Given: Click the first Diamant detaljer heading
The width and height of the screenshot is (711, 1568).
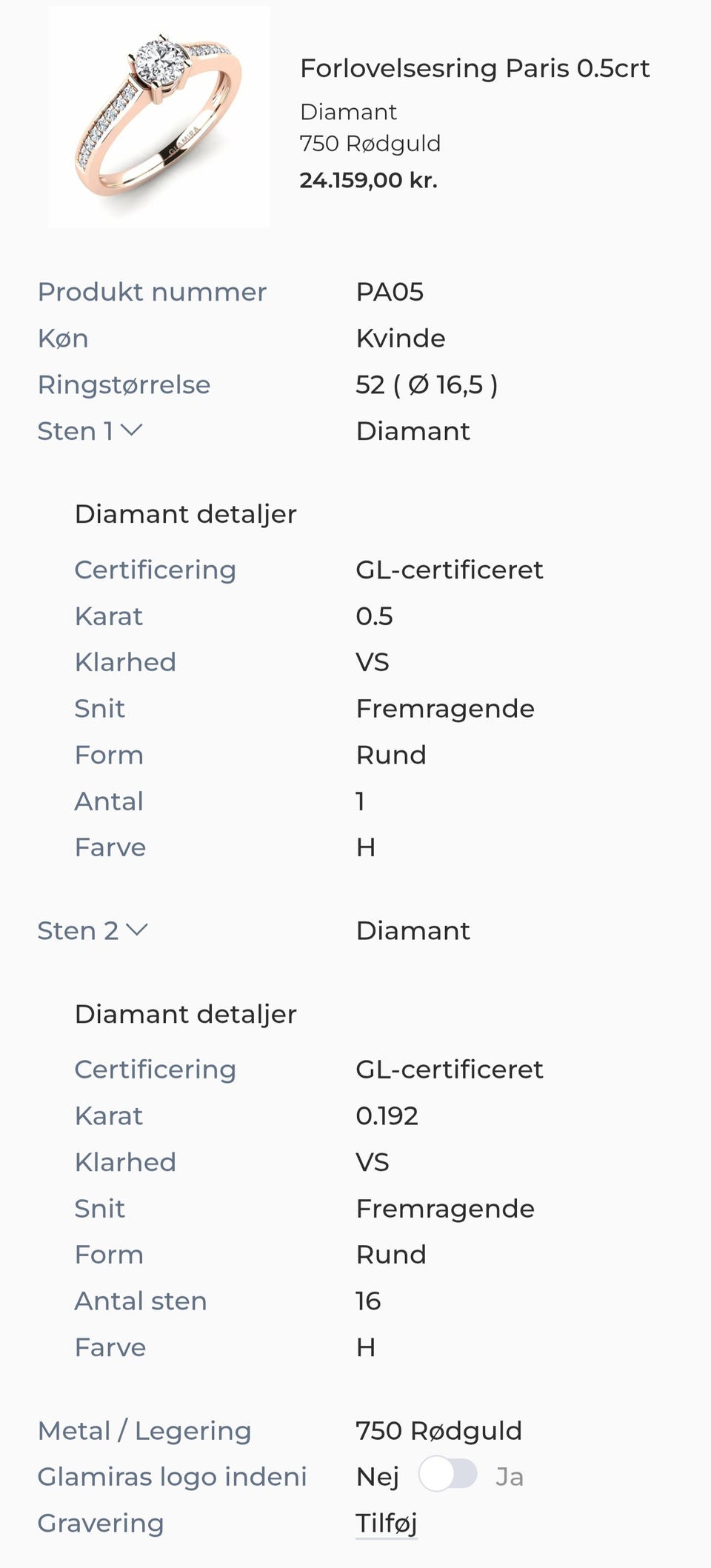Looking at the screenshot, I should coord(185,514).
